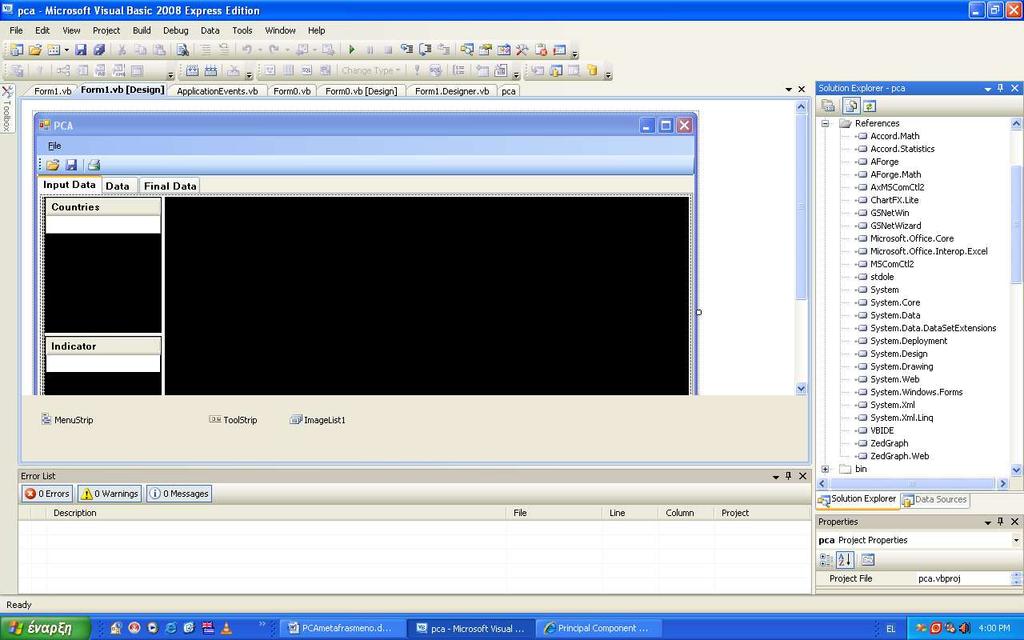This screenshot has width=1024, height=640.
Task: Select the Final Data tab in PCA form
Action: 170,186
